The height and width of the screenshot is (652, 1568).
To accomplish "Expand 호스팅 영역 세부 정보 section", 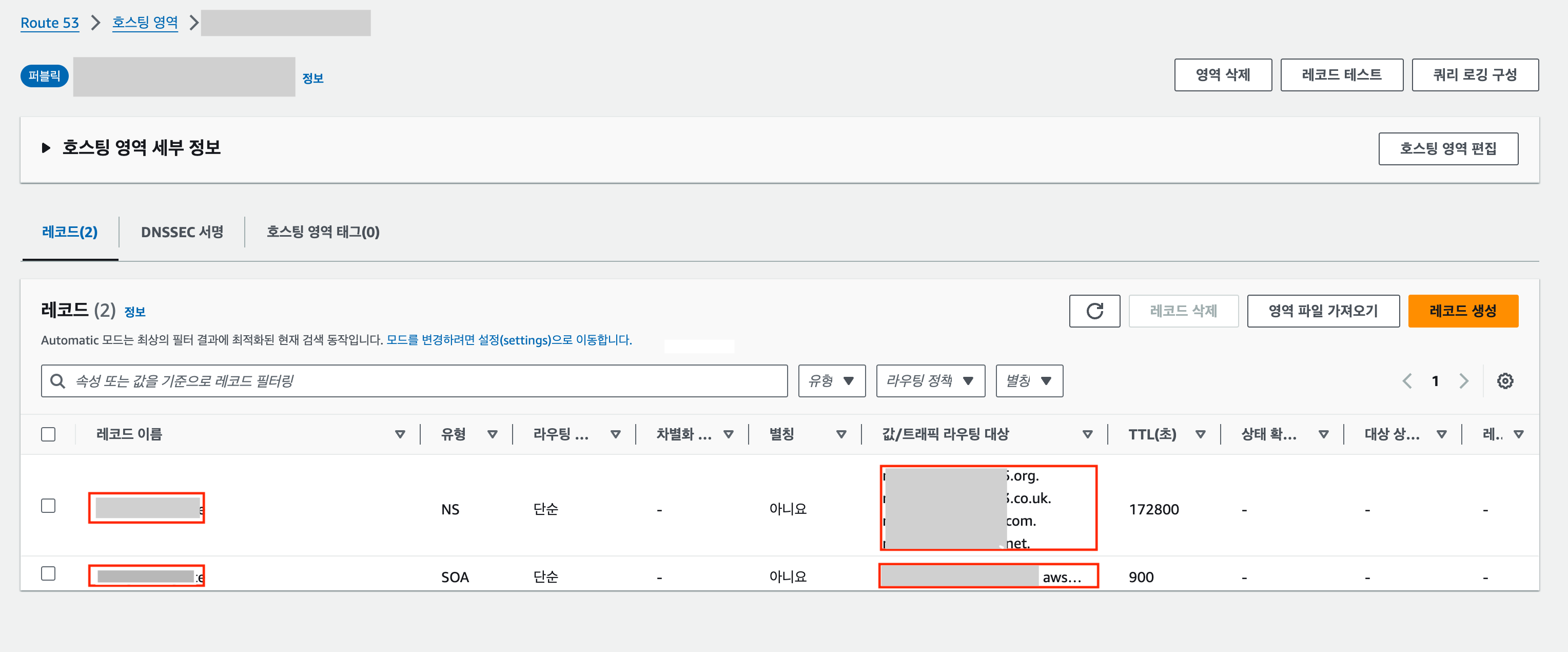I will click(x=46, y=148).
